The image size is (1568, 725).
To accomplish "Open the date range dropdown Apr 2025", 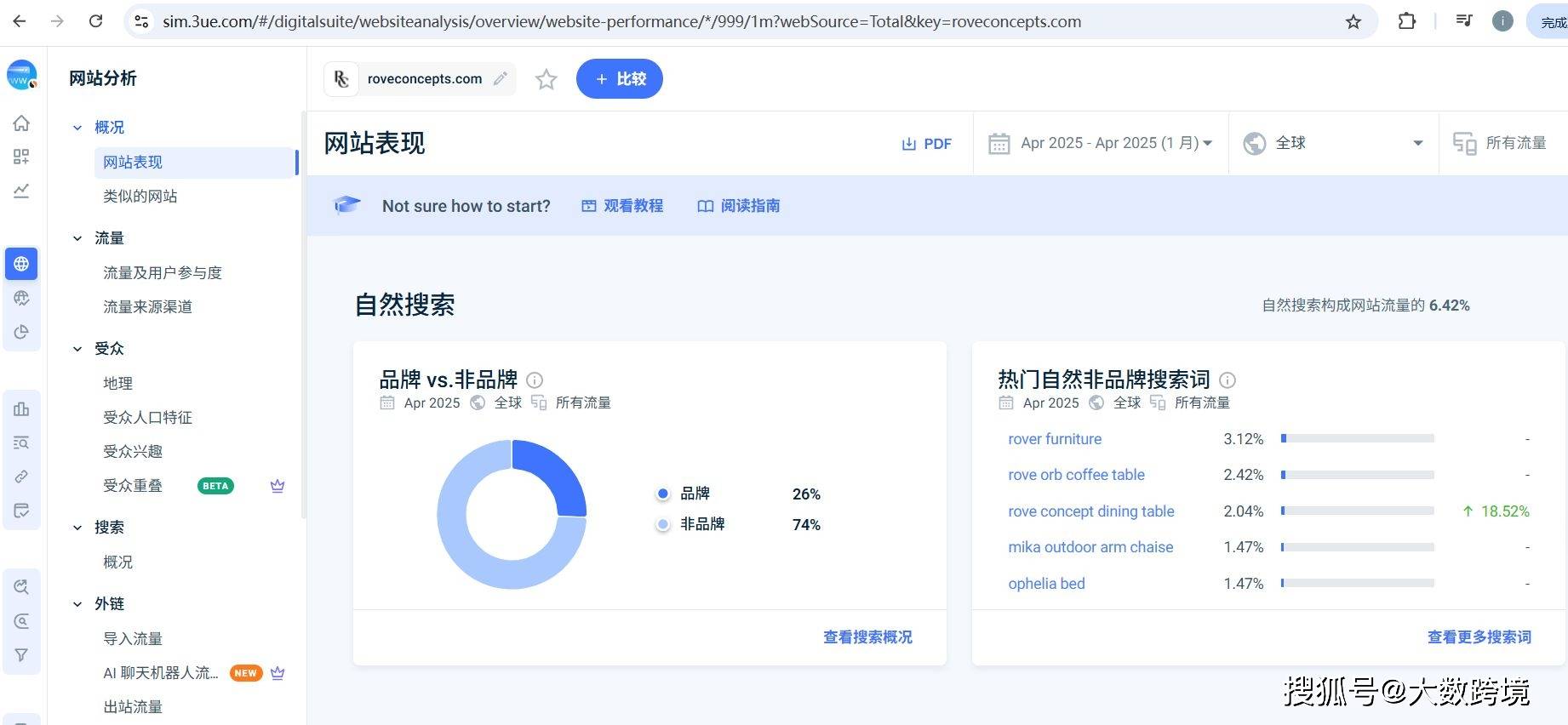I will [1101, 143].
